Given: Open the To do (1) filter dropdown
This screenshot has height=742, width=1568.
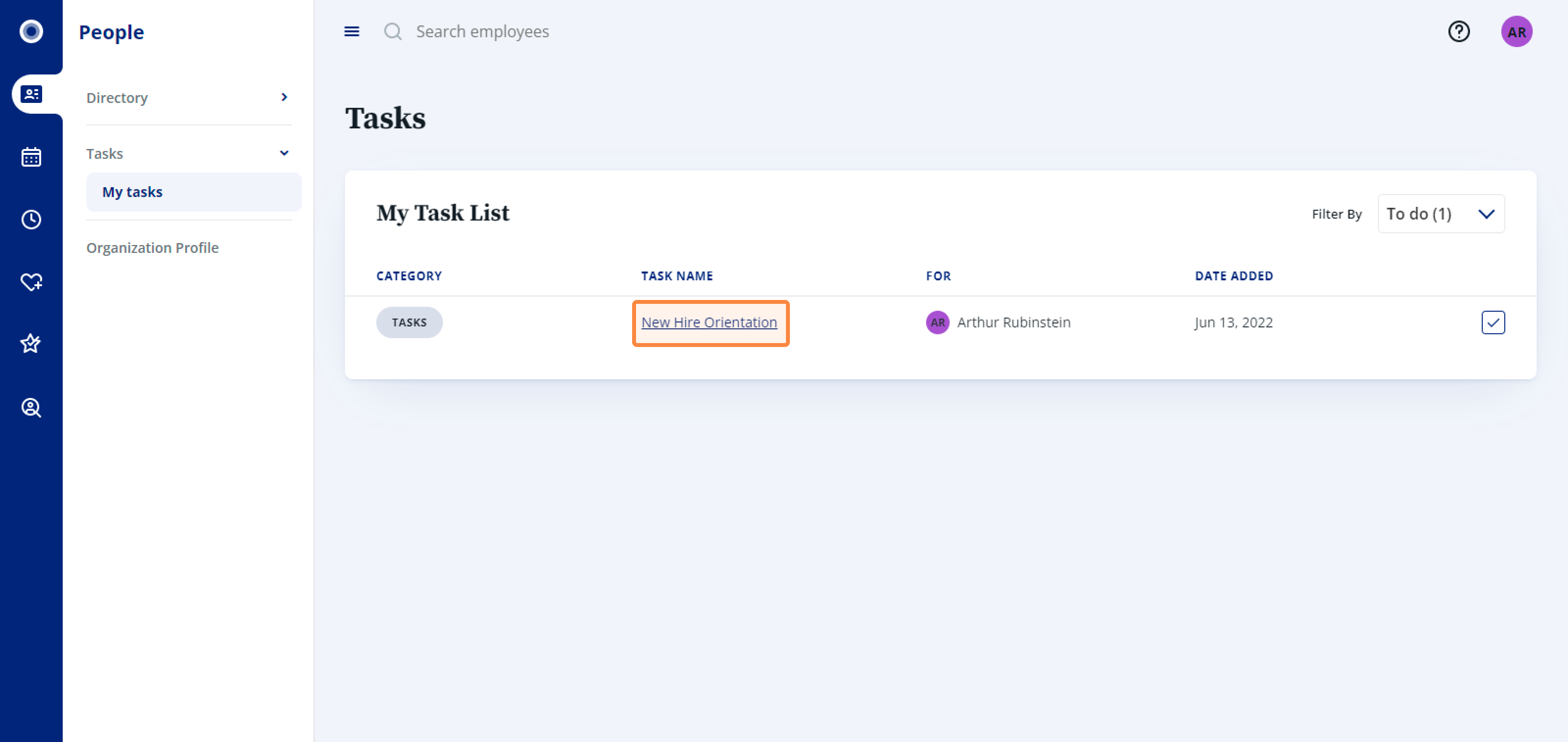Looking at the screenshot, I should pos(1441,214).
